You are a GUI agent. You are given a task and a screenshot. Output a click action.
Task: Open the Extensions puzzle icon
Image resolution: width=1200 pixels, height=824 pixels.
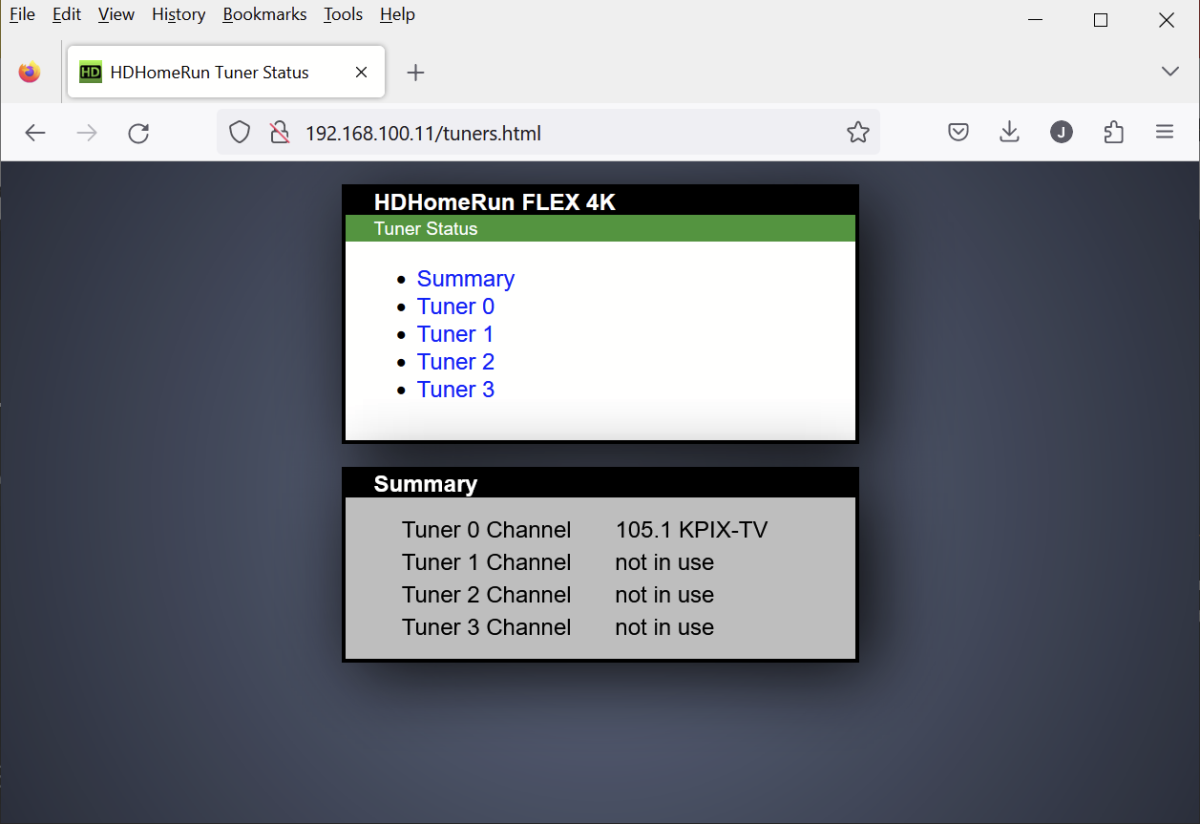point(1113,133)
